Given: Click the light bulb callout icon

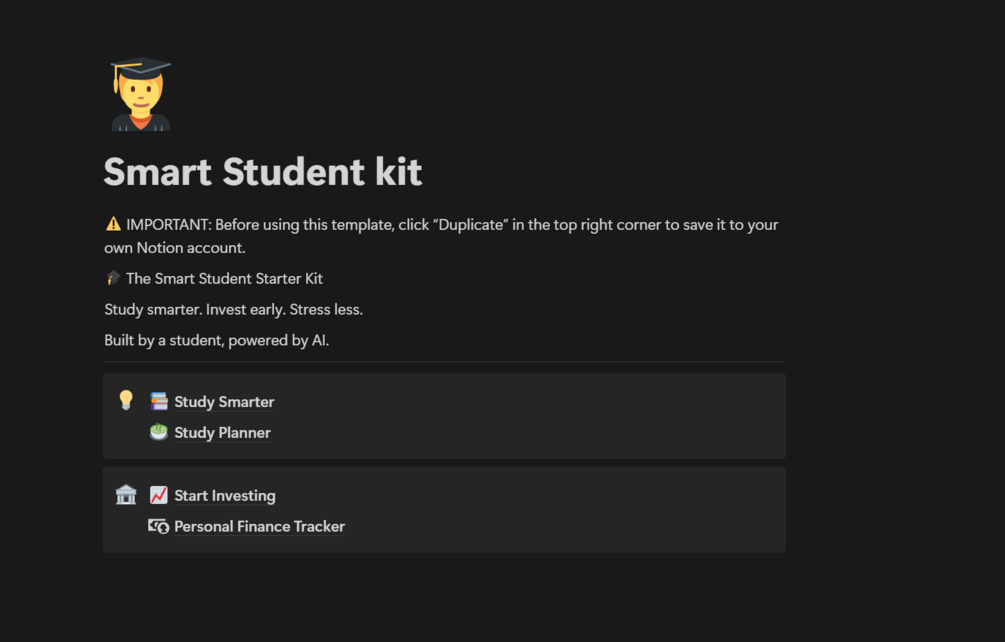Looking at the screenshot, I should (126, 400).
